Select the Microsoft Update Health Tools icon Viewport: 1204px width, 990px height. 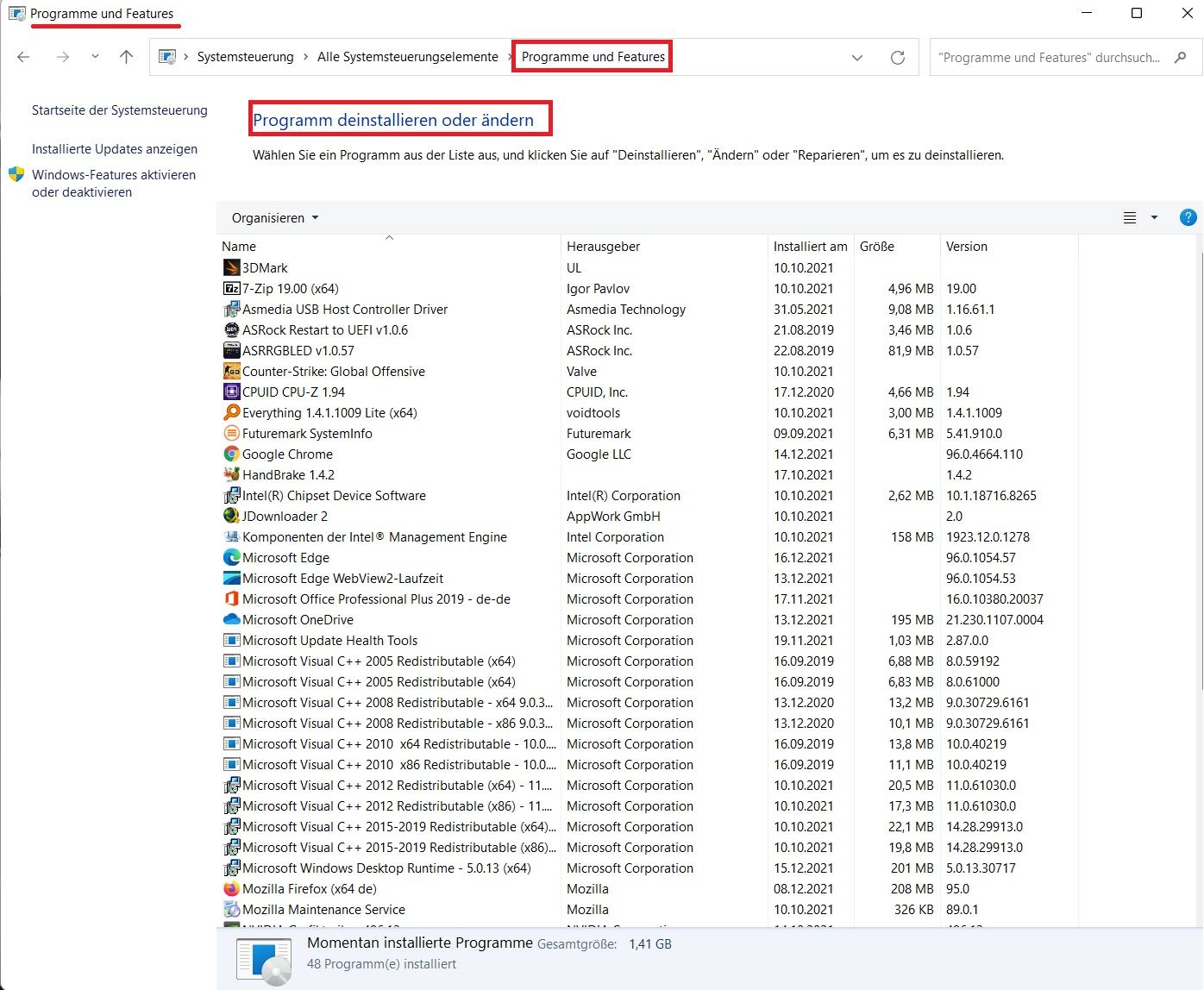231,641
